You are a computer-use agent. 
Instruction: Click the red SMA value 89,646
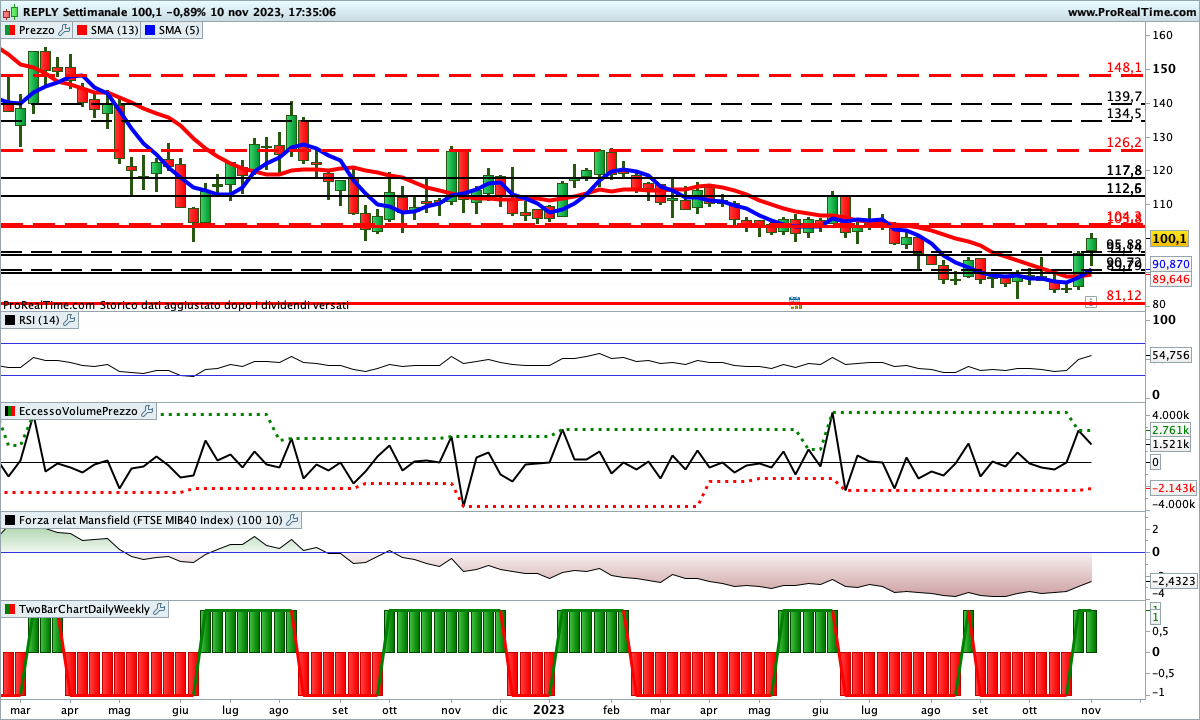click(x=1170, y=279)
